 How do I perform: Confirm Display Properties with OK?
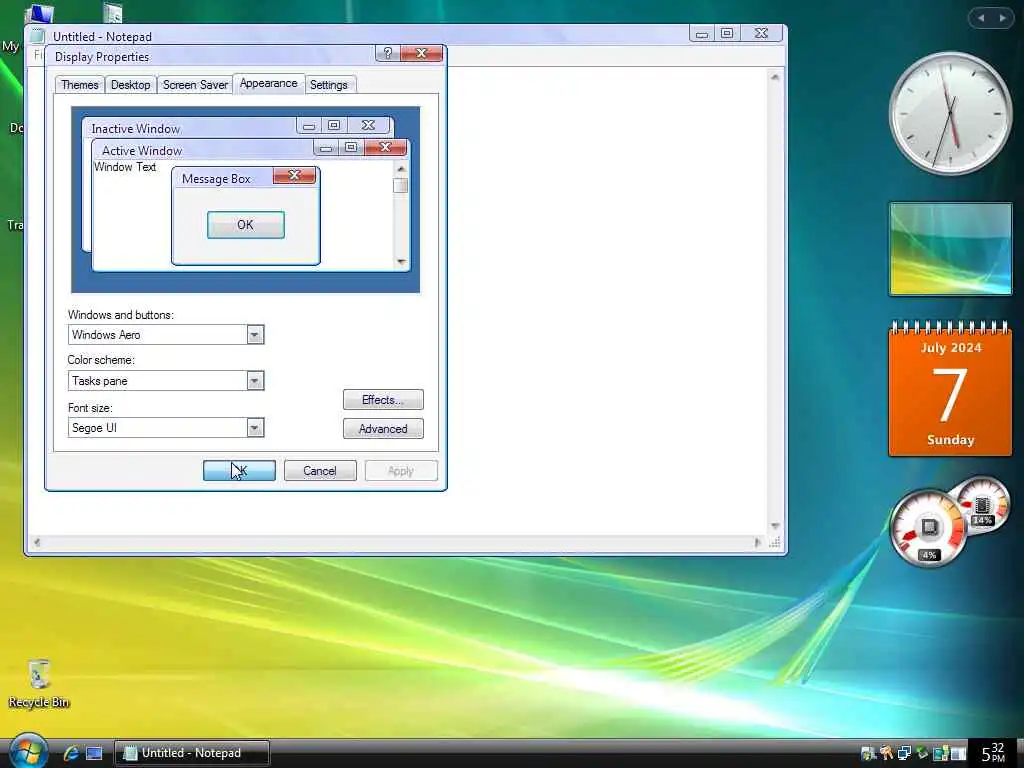click(239, 471)
